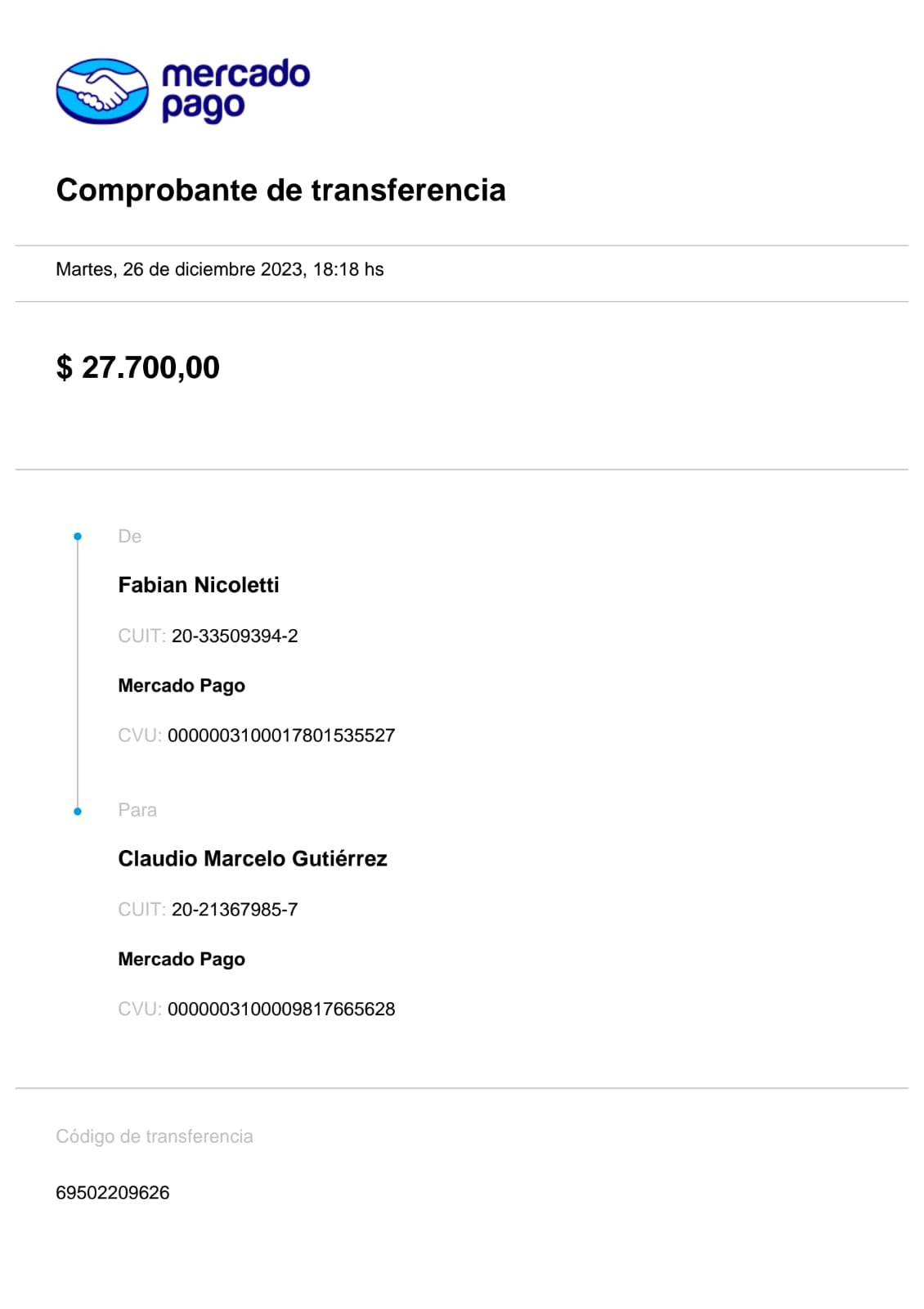Select the recipient CVU ending in 665628

280,1009
